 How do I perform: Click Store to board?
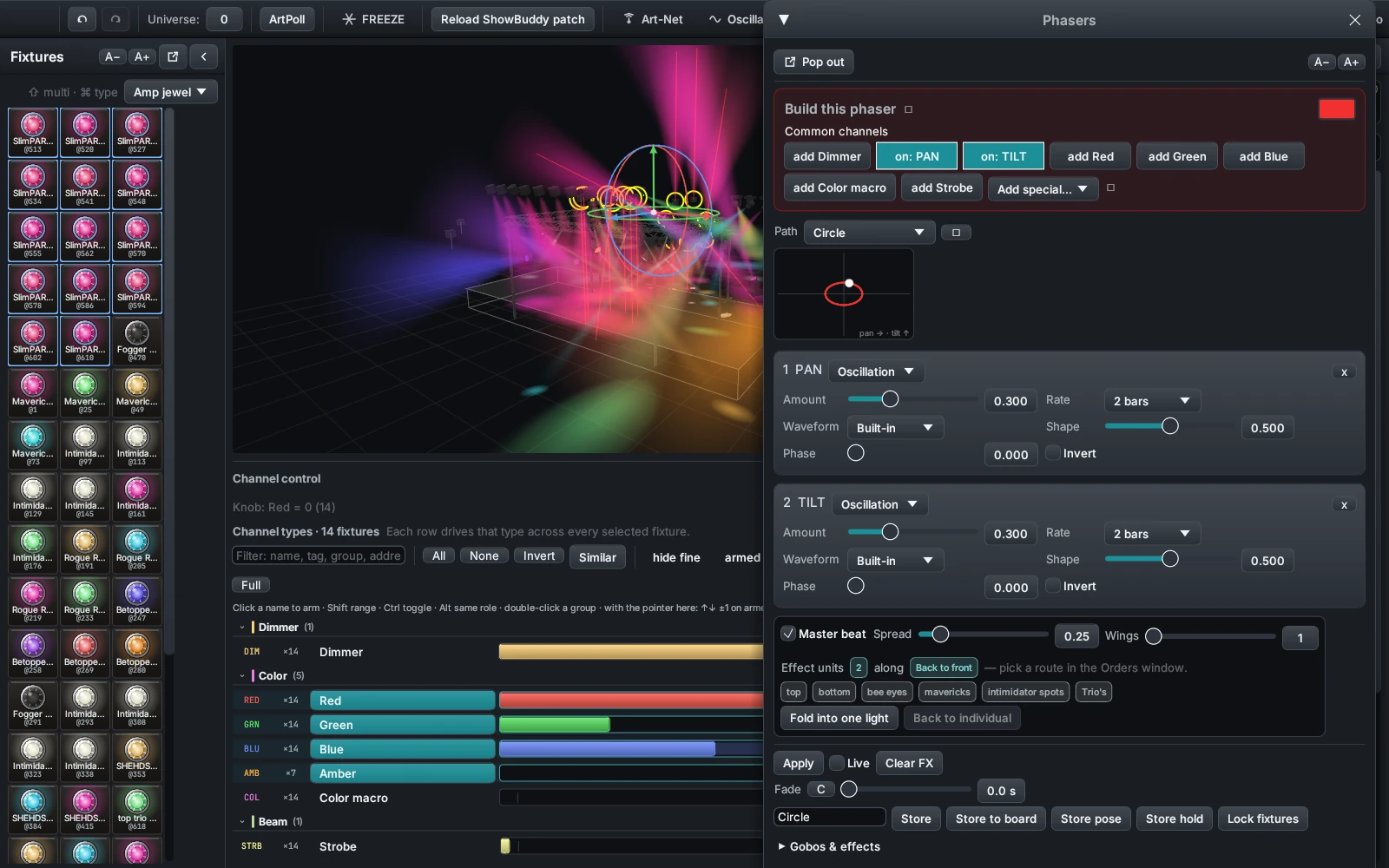[x=996, y=819]
